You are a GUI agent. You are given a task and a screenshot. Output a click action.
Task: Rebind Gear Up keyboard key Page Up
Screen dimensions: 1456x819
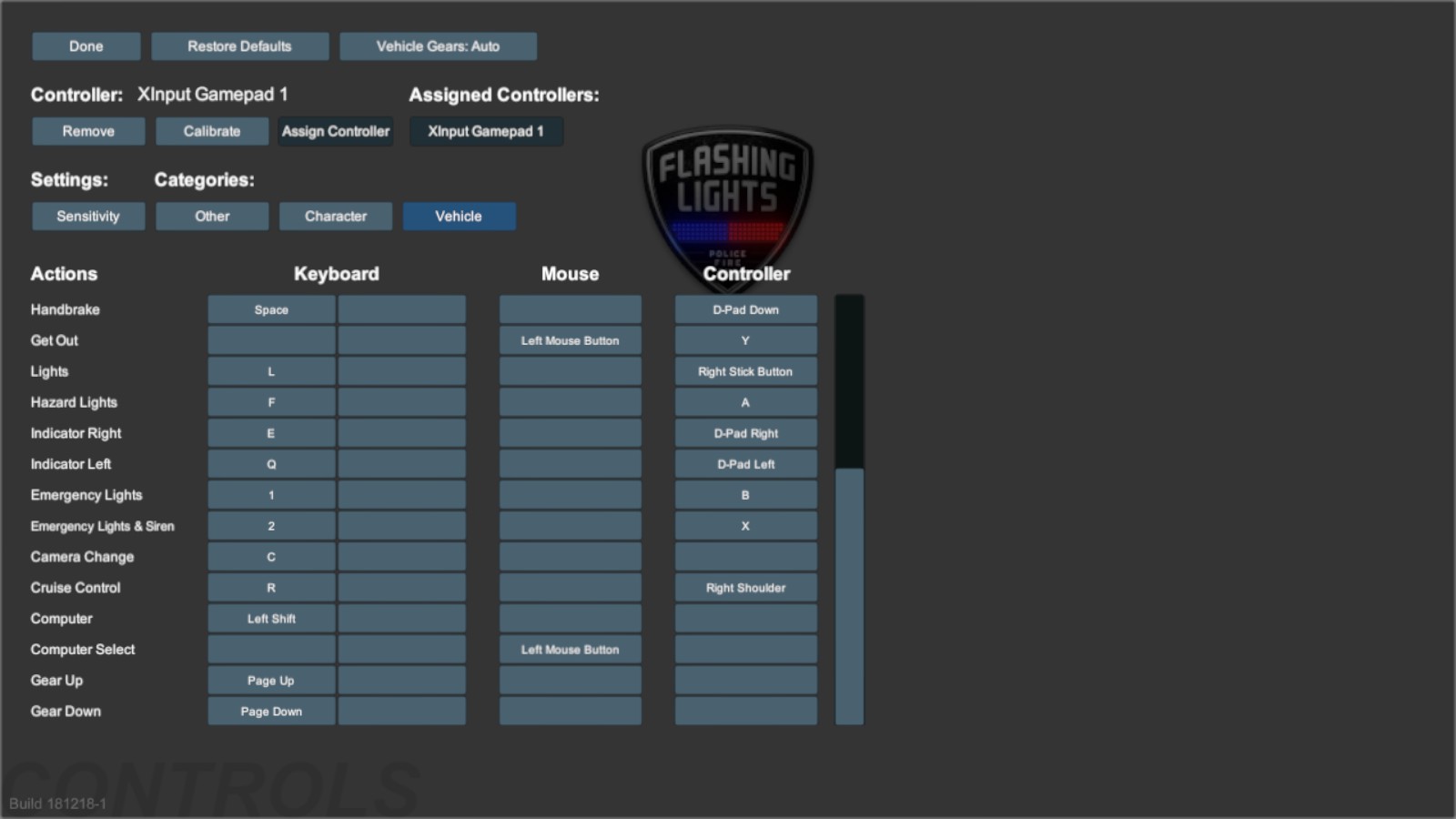[x=271, y=681]
